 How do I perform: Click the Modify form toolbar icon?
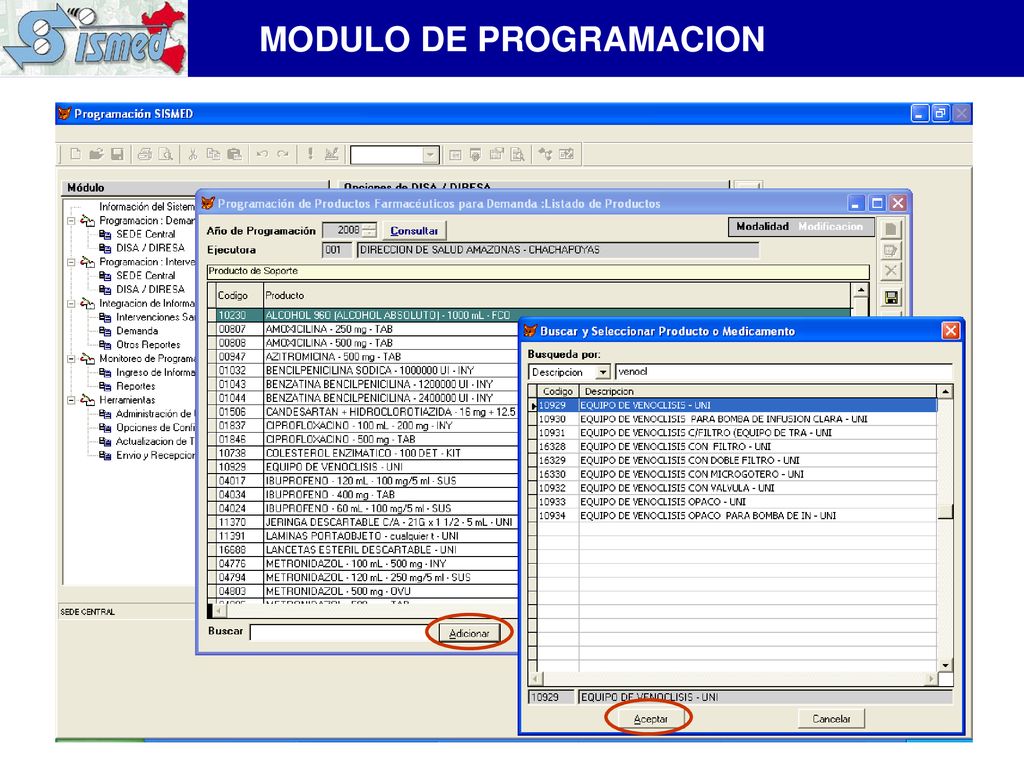[x=332, y=154]
